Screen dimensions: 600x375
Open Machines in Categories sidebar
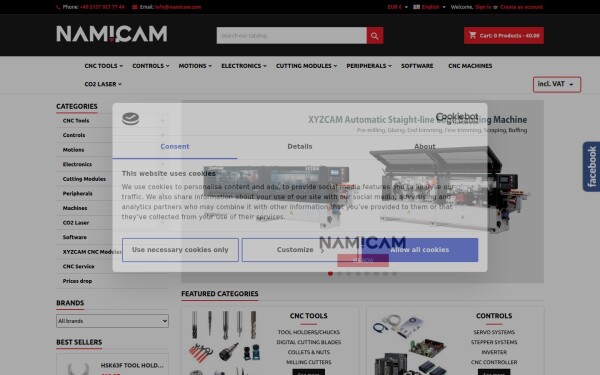(75, 208)
